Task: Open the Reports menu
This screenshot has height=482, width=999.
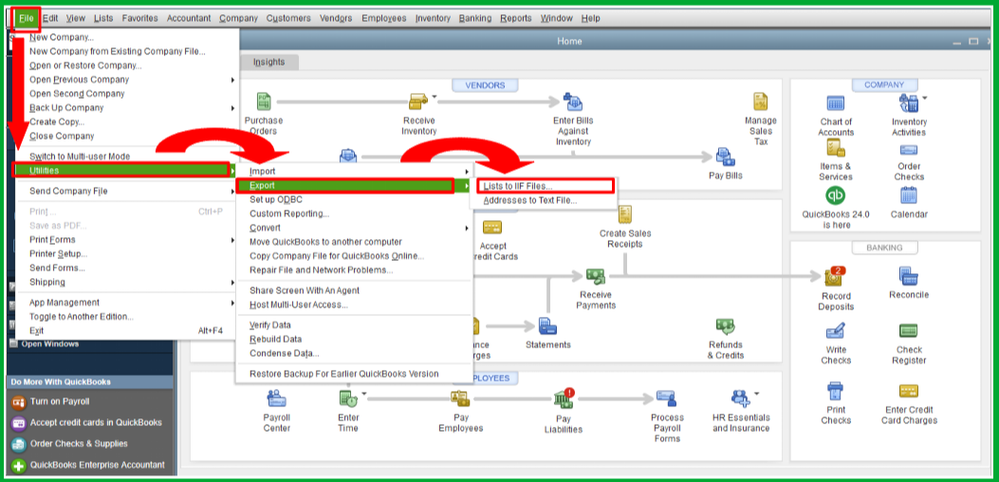Action: [515, 18]
